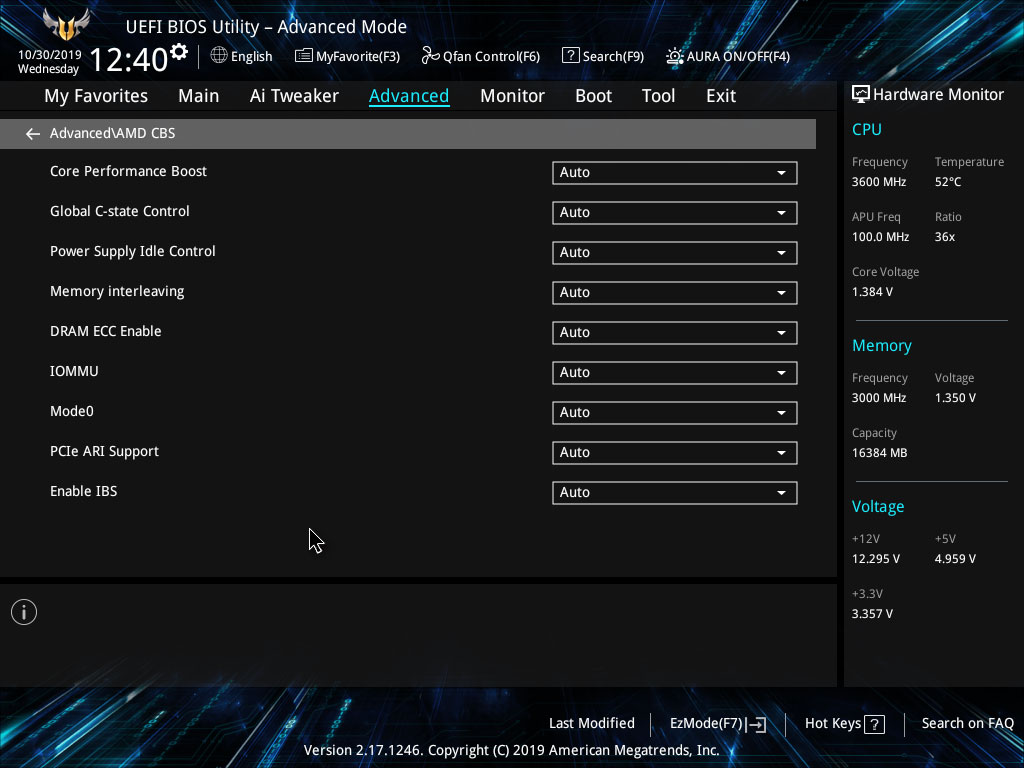
Task: Click CPU temperature value 52°C
Action: [948, 182]
